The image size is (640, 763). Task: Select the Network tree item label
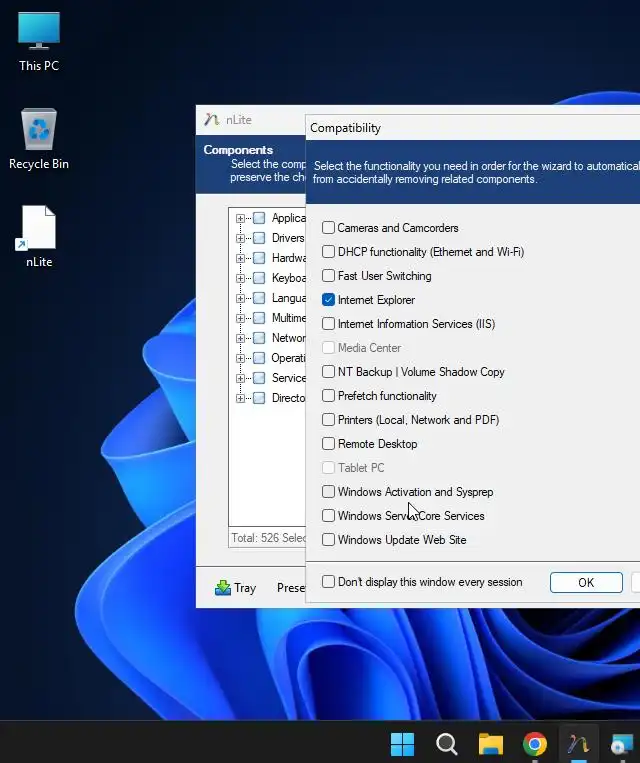289,338
